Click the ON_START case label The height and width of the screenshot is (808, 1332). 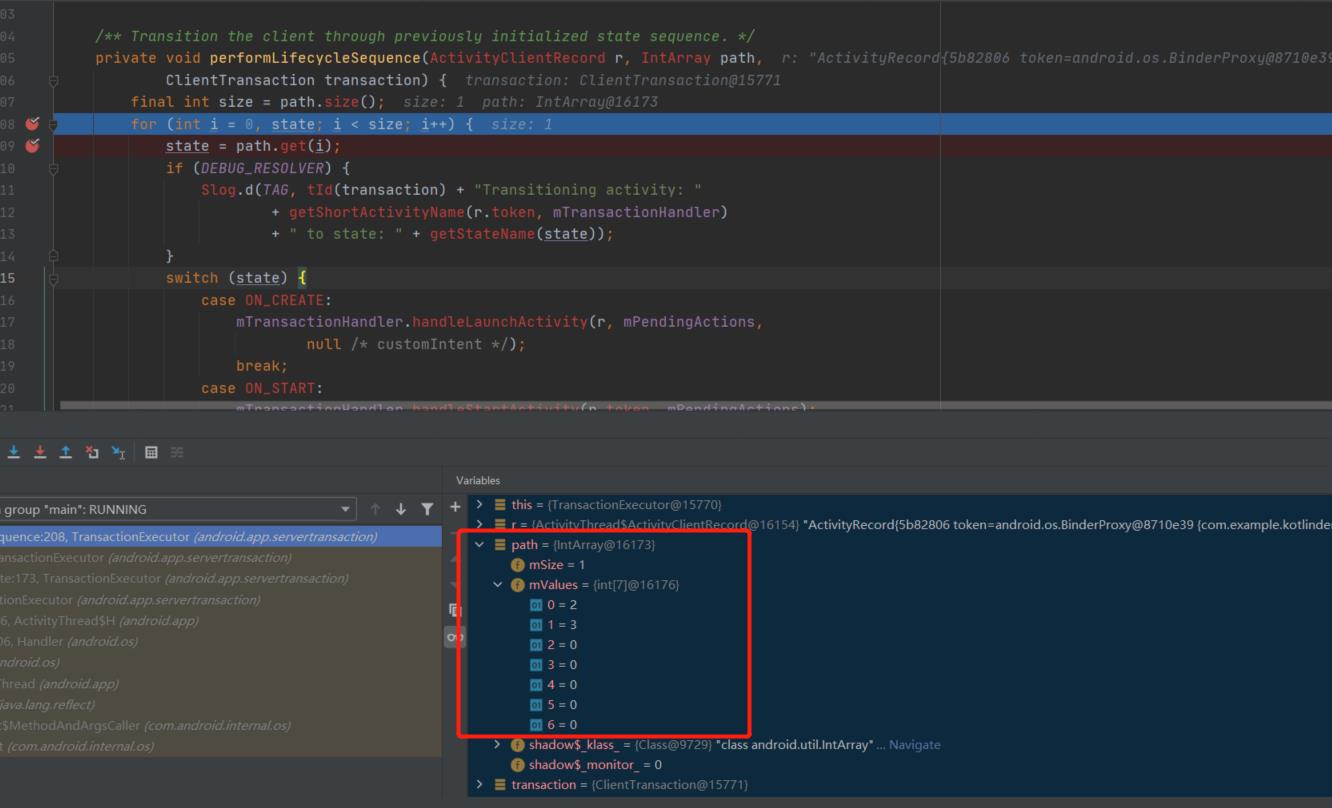pyautogui.click(x=280, y=388)
